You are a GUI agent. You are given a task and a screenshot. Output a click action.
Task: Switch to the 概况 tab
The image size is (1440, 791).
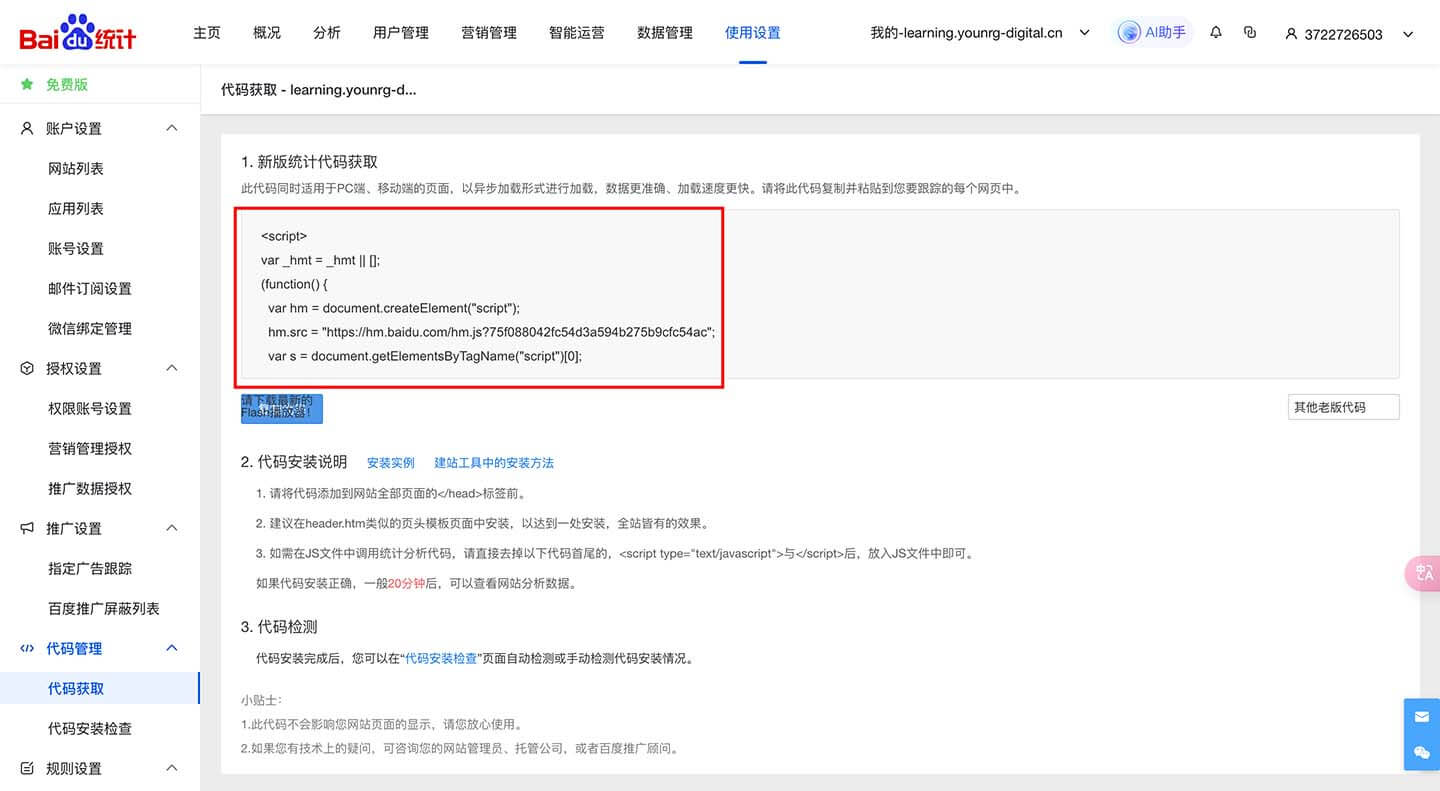[x=267, y=33]
